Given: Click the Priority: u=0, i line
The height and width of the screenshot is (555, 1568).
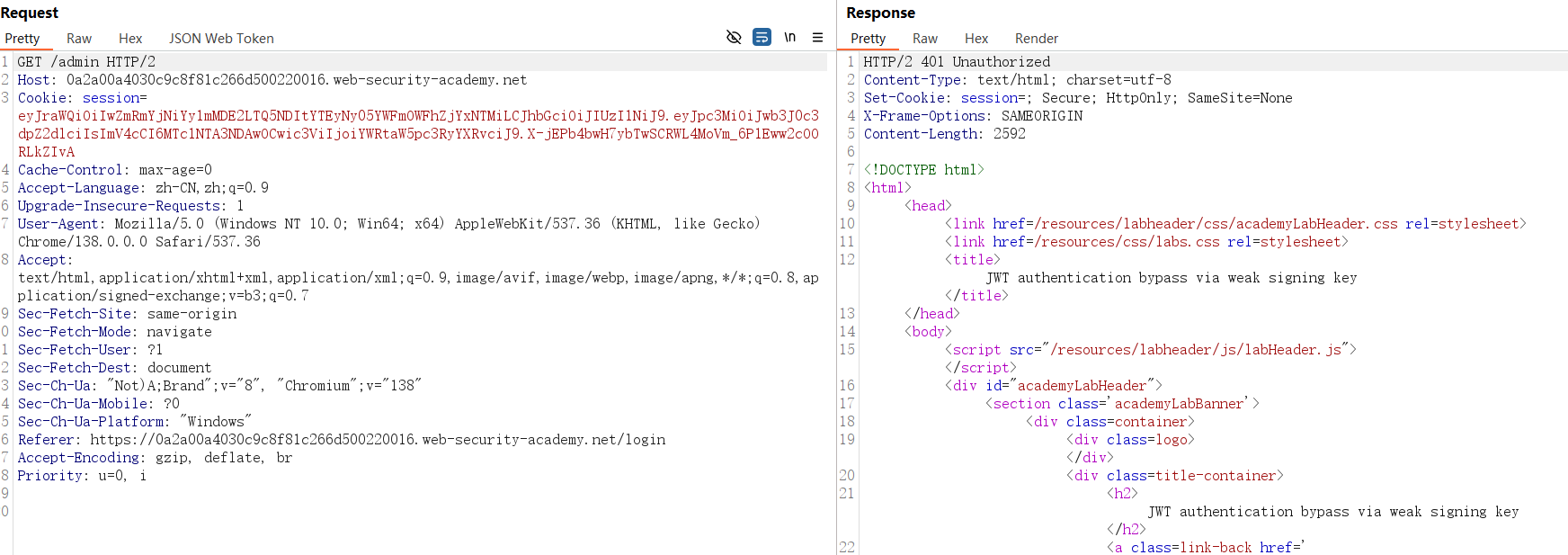Looking at the screenshot, I should tap(82, 476).
